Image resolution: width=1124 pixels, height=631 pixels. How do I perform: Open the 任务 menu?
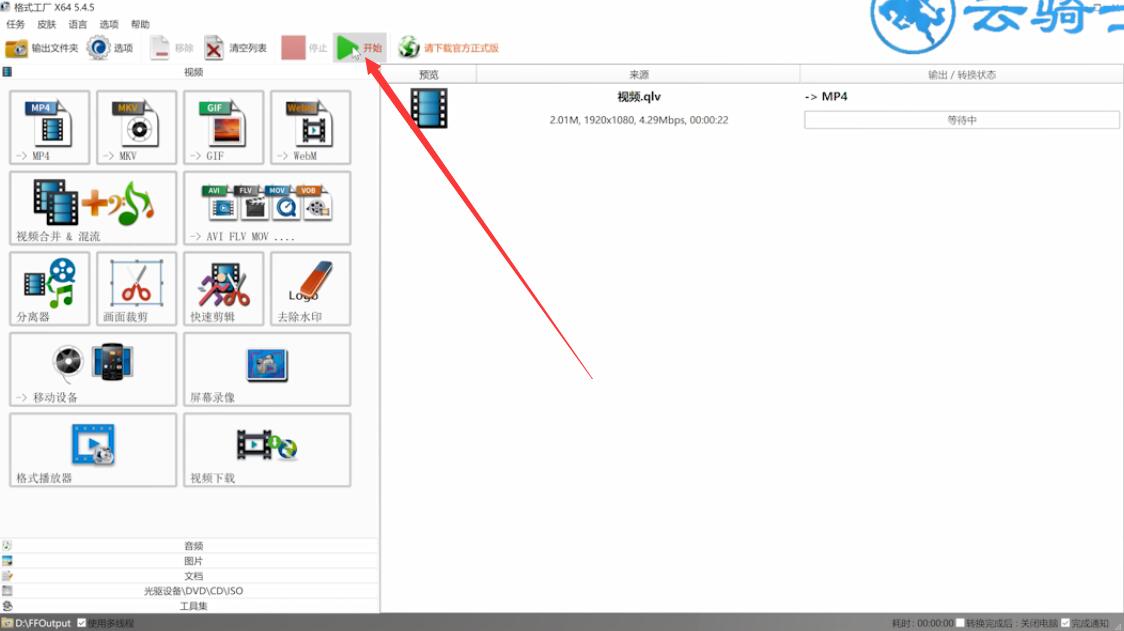pos(15,24)
